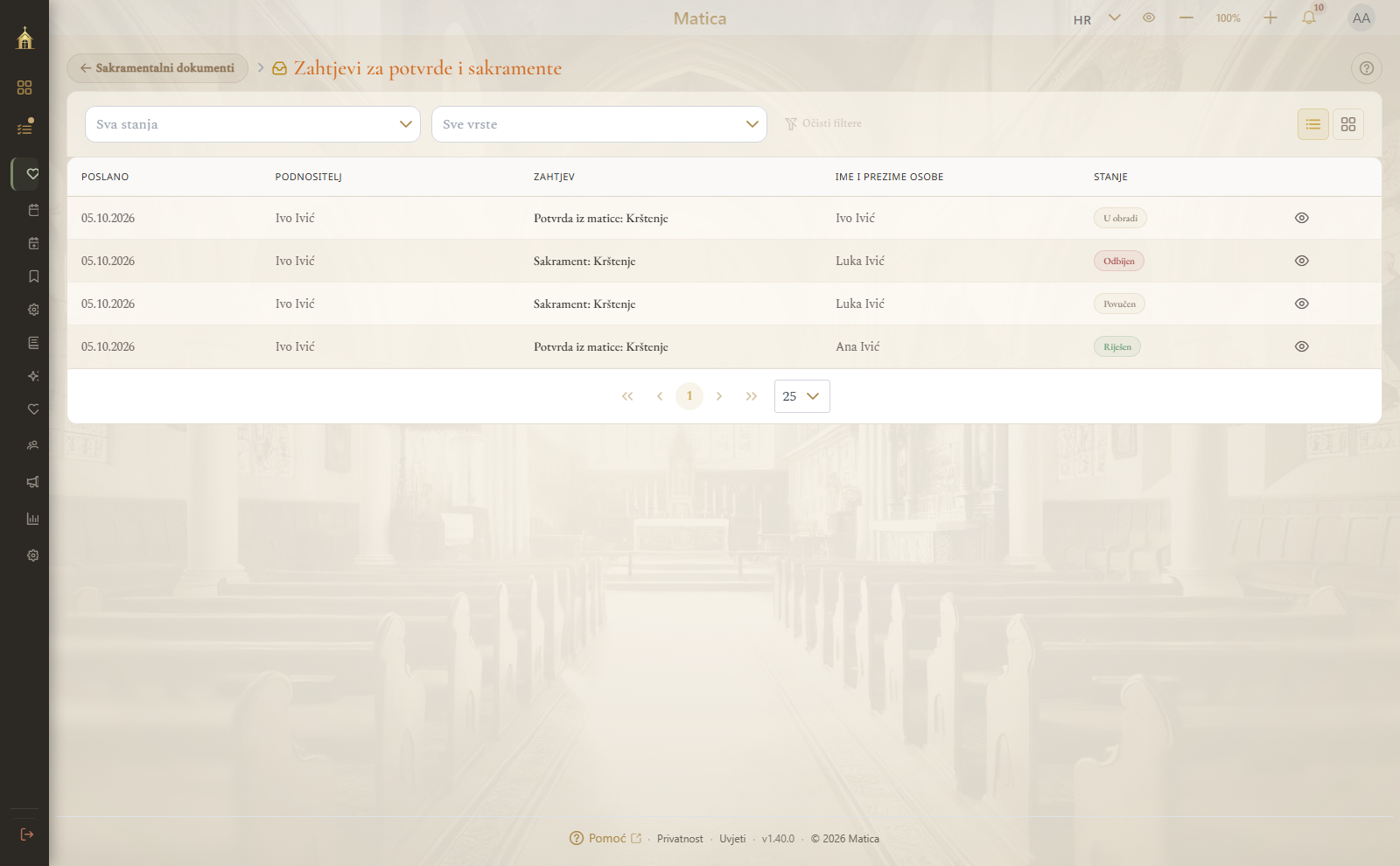Open the selected heart icon in sidebar
The image size is (1400, 866).
[x=32, y=174]
